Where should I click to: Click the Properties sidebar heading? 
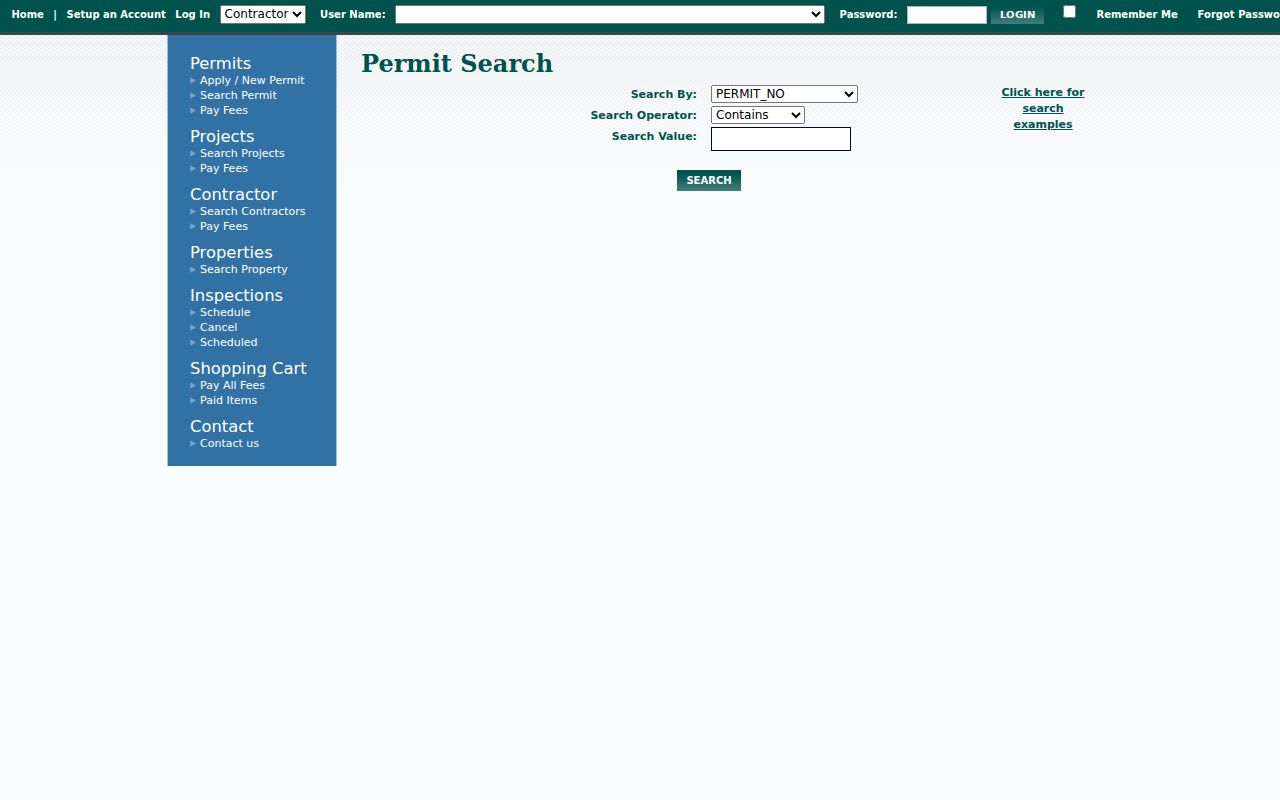pyautogui.click(x=231, y=252)
